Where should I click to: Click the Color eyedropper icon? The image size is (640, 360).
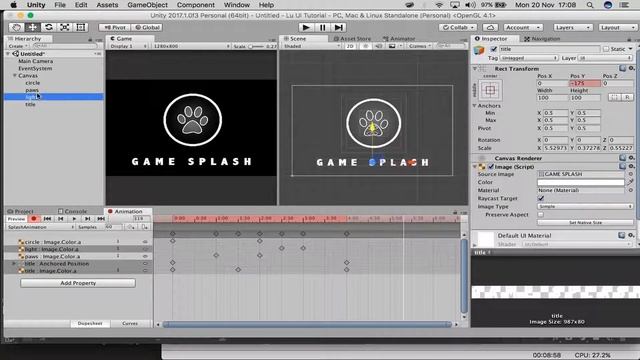[631, 182]
